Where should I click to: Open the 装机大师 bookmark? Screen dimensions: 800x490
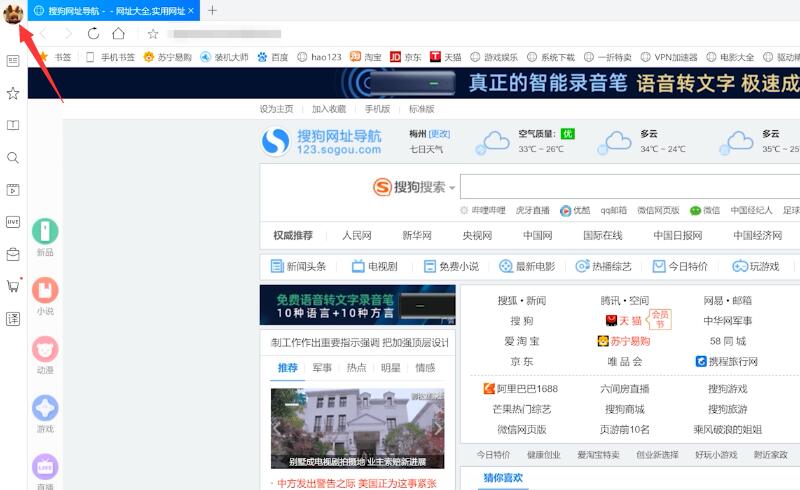[224, 57]
